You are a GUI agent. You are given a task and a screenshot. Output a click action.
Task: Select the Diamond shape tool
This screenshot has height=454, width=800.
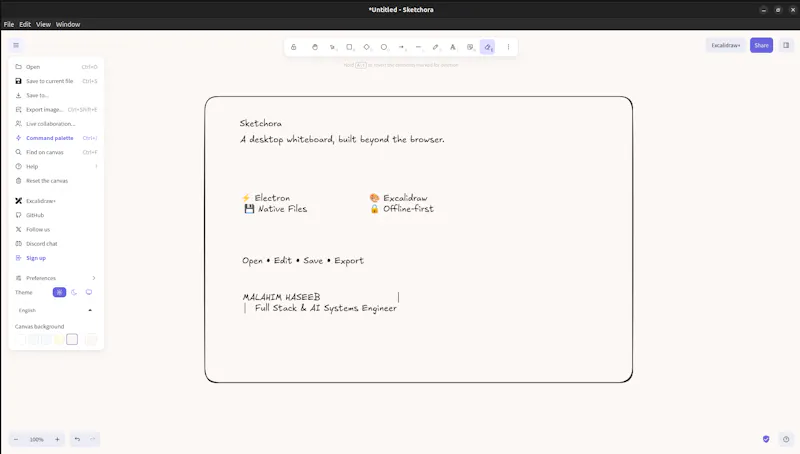coord(367,47)
